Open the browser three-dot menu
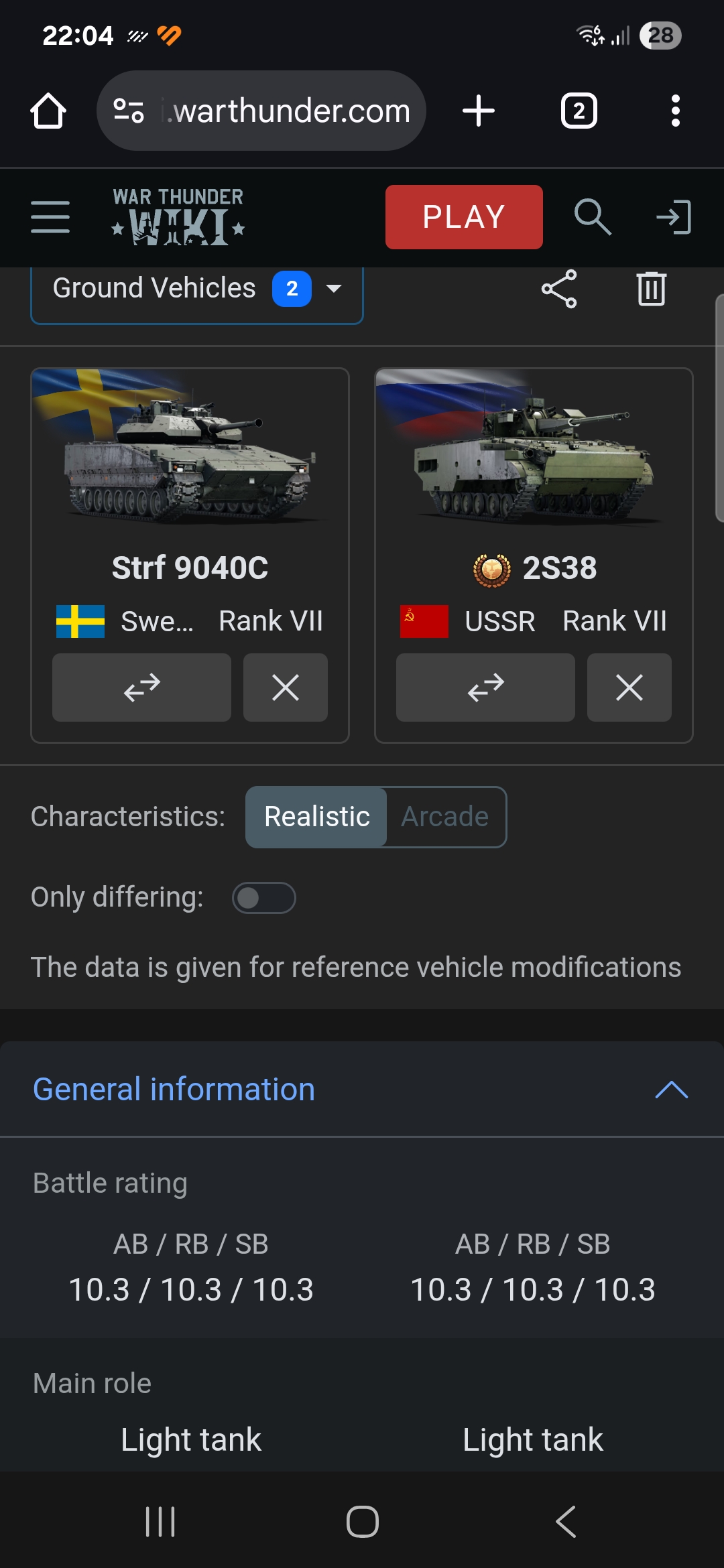 (x=675, y=110)
